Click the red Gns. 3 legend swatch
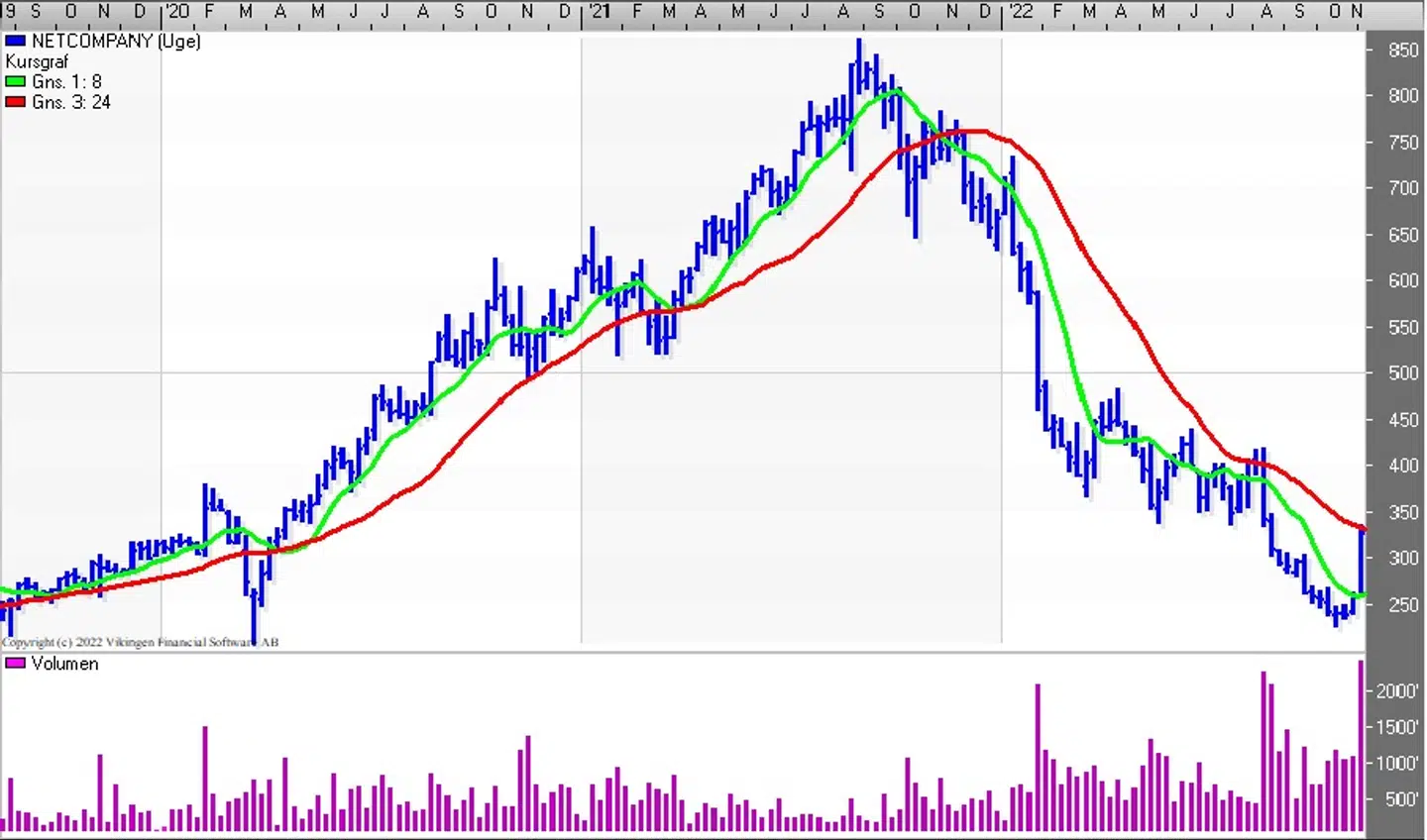The image size is (1427, 840). point(15,102)
